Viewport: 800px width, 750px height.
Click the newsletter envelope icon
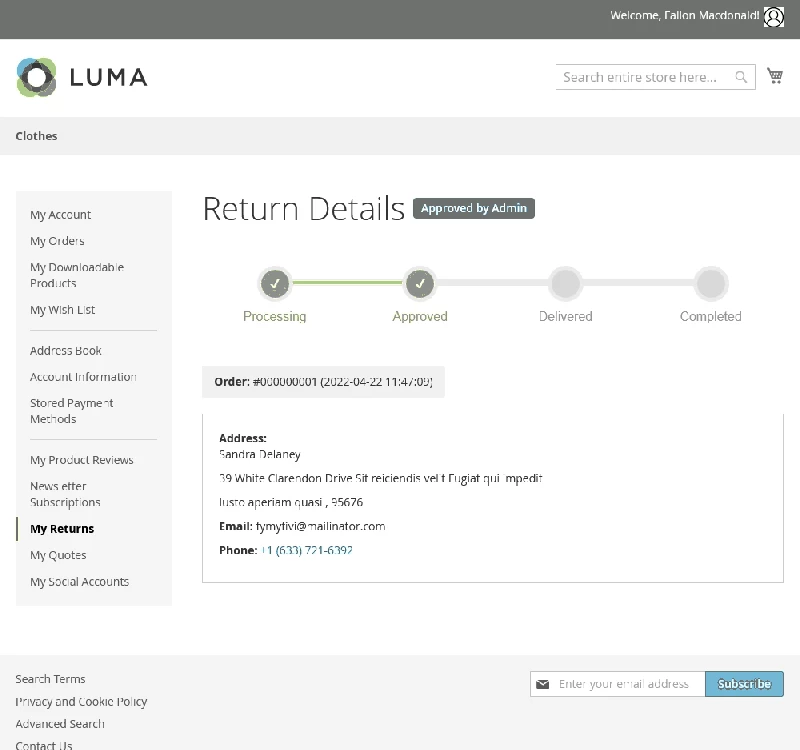pos(543,684)
